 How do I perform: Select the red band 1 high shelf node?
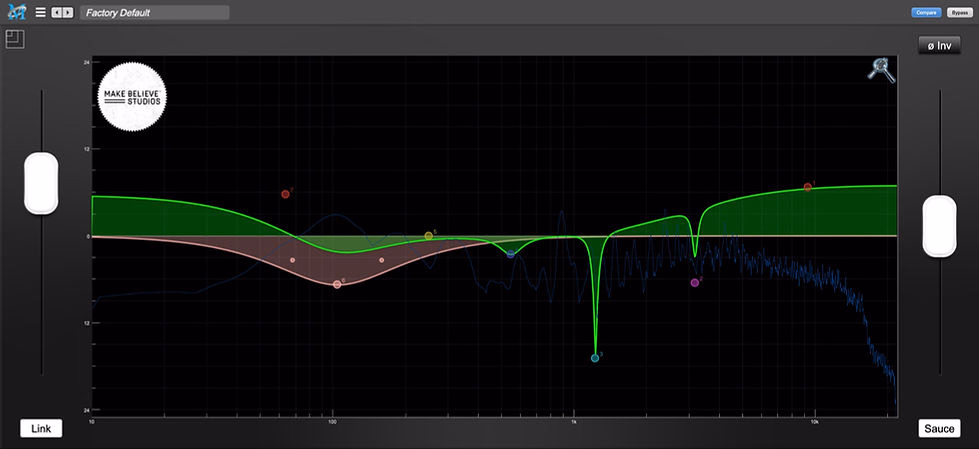(x=807, y=187)
